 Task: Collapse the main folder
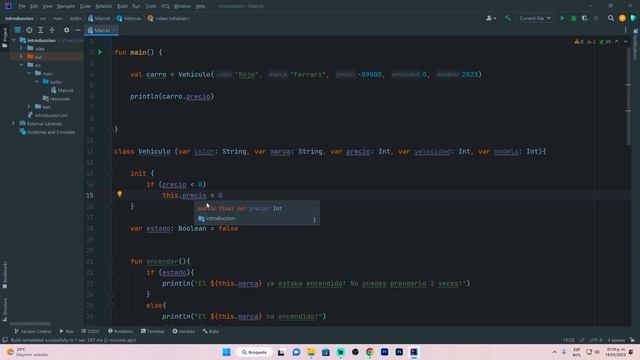point(29,73)
